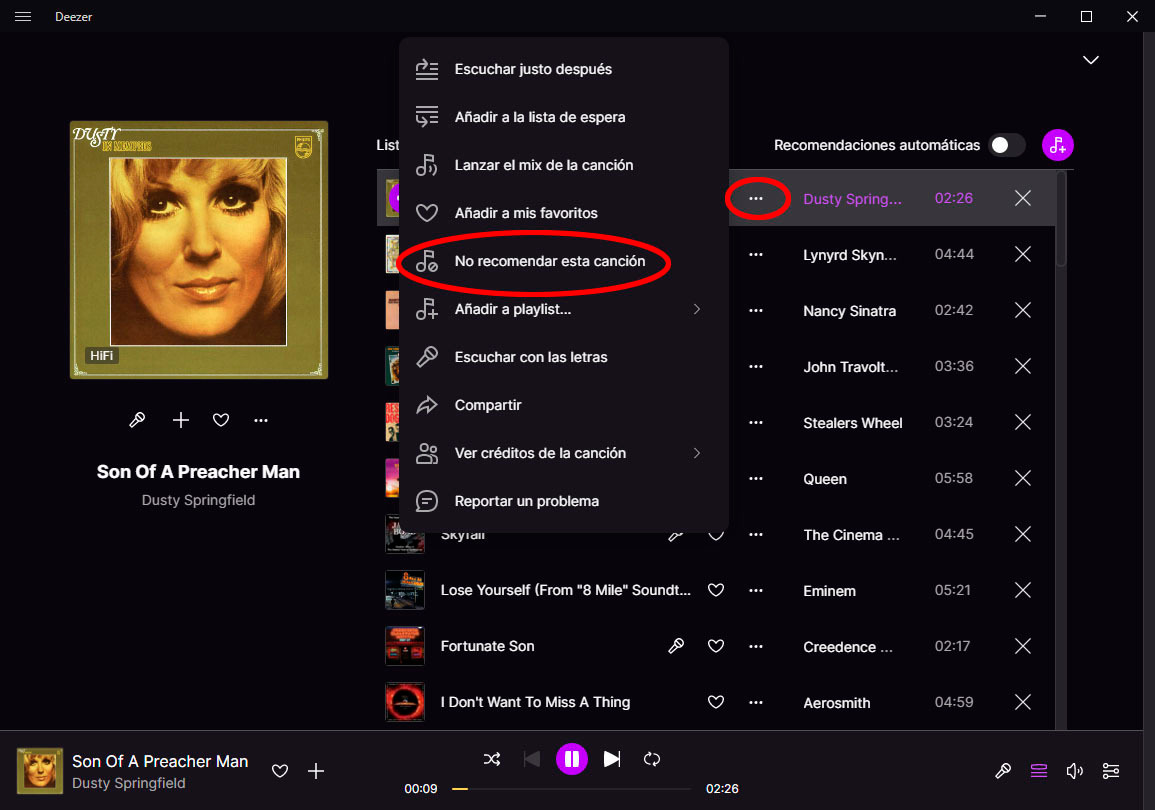Click Lose Yourself track title
Image resolution: width=1155 pixels, height=810 pixels.
tap(565, 590)
